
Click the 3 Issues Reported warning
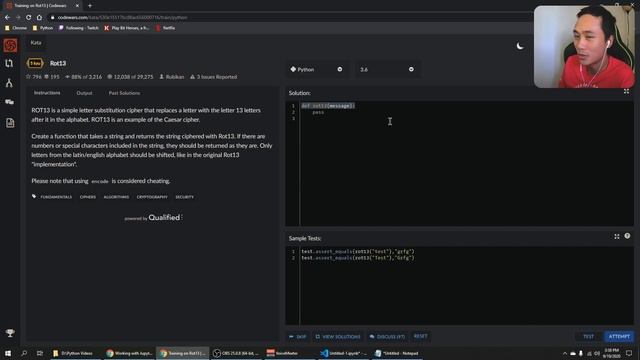coord(213,77)
